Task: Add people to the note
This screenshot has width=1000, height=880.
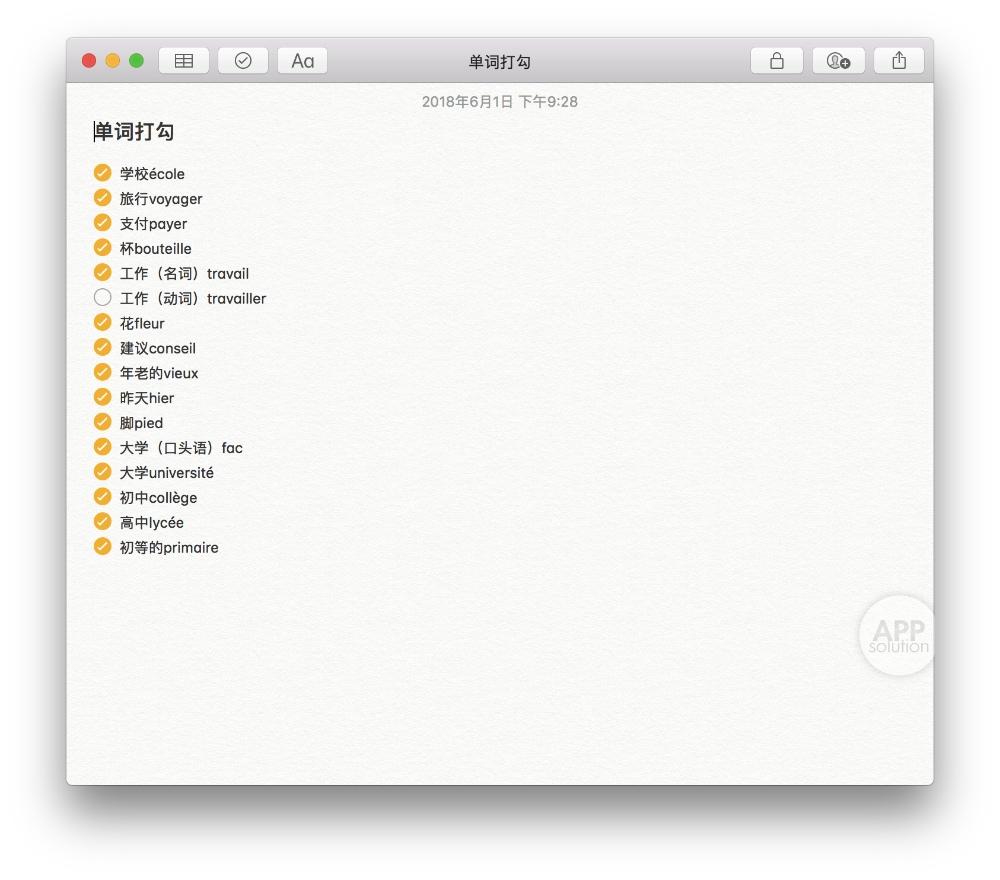Action: pyautogui.click(x=838, y=61)
